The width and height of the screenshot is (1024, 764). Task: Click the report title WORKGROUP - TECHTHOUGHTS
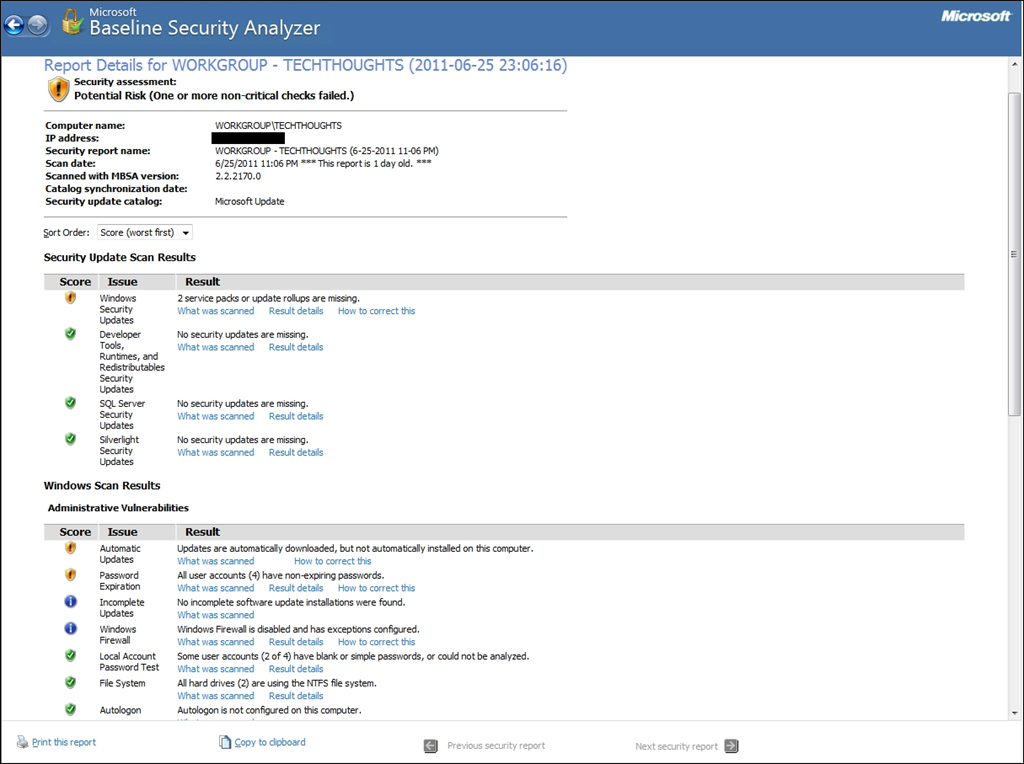tap(306, 65)
